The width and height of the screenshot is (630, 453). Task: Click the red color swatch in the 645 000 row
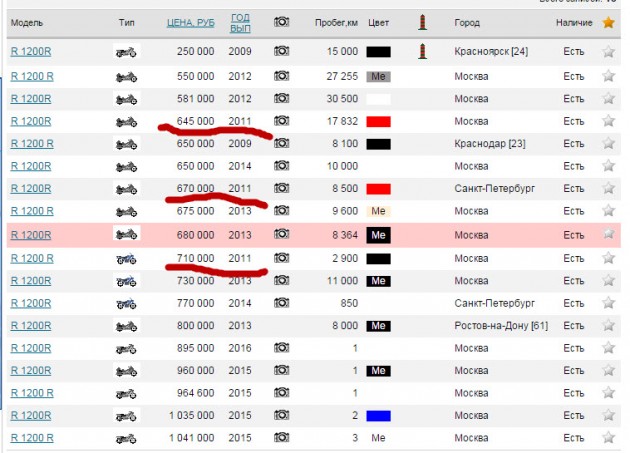(x=378, y=121)
